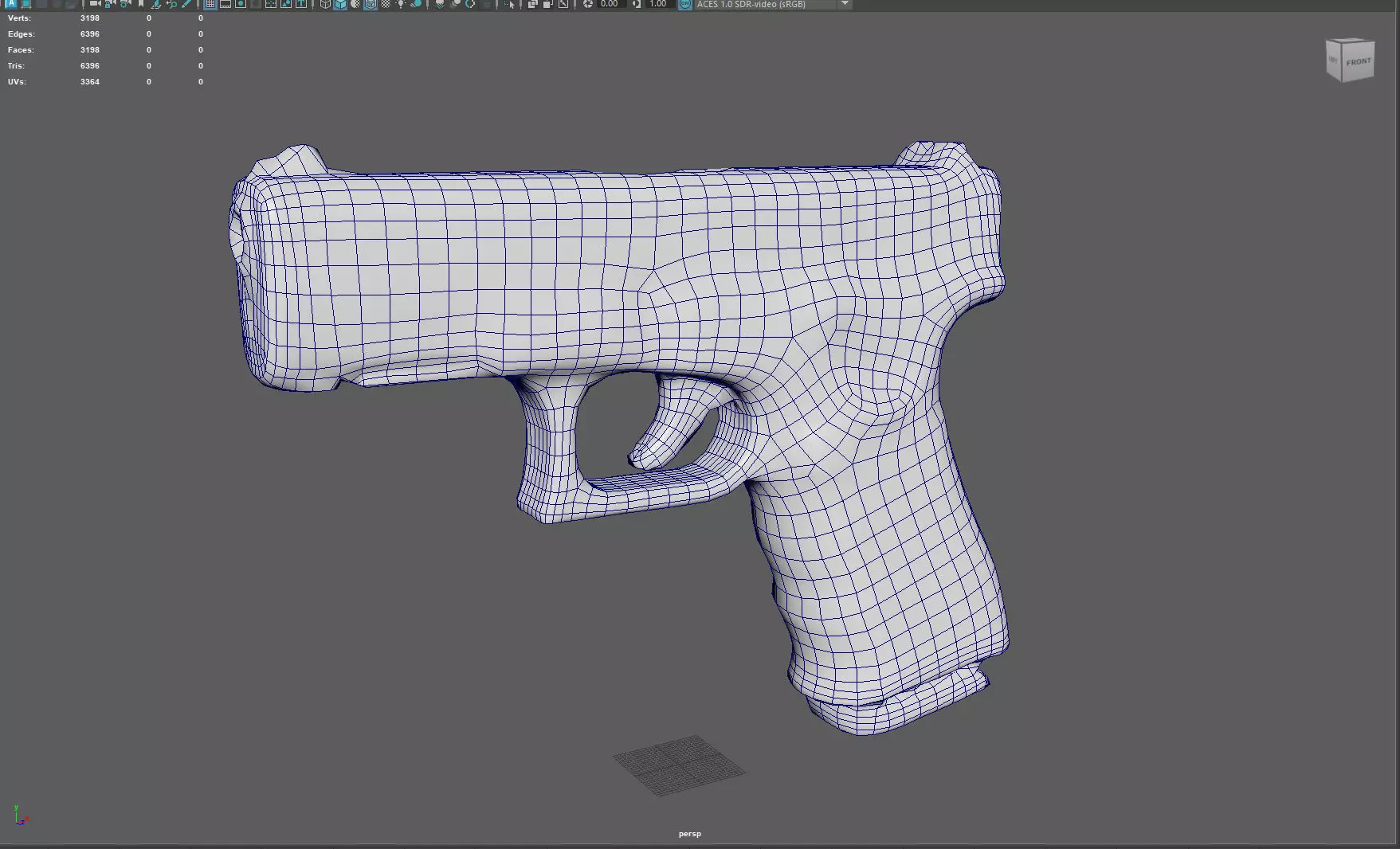This screenshot has width=1400, height=849.
Task: Switch to Wireframe shading mode
Action: [325, 4]
